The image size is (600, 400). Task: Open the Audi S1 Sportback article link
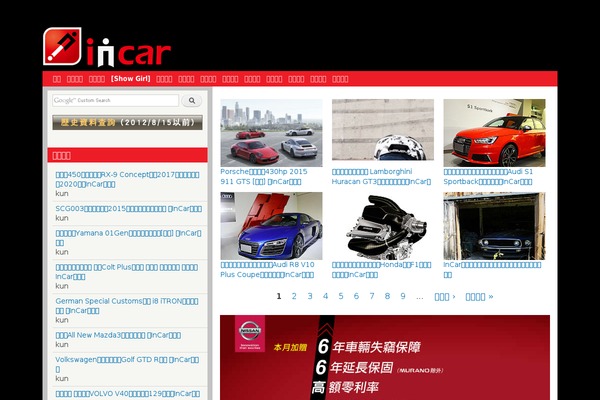pos(488,176)
